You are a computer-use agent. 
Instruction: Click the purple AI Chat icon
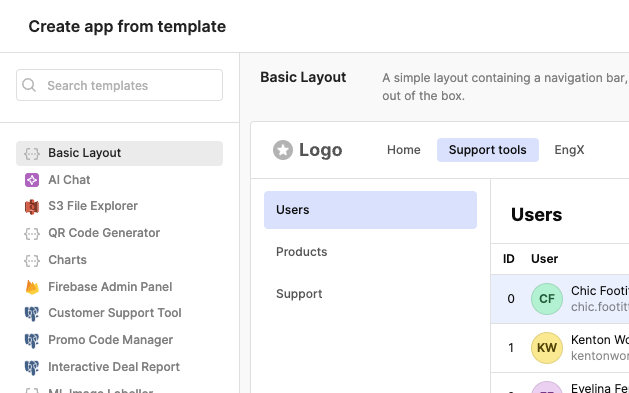(32, 180)
